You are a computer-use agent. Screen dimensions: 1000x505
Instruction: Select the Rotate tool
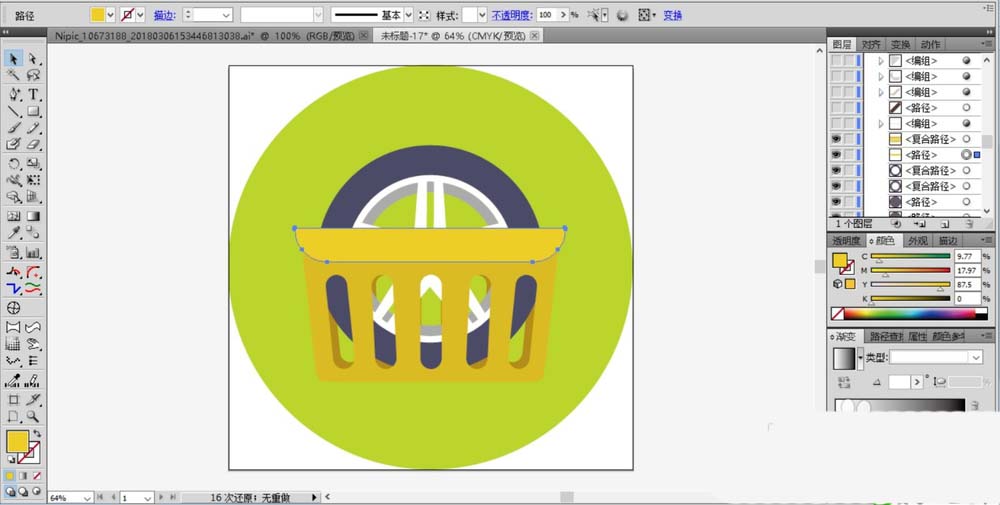click(x=13, y=164)
